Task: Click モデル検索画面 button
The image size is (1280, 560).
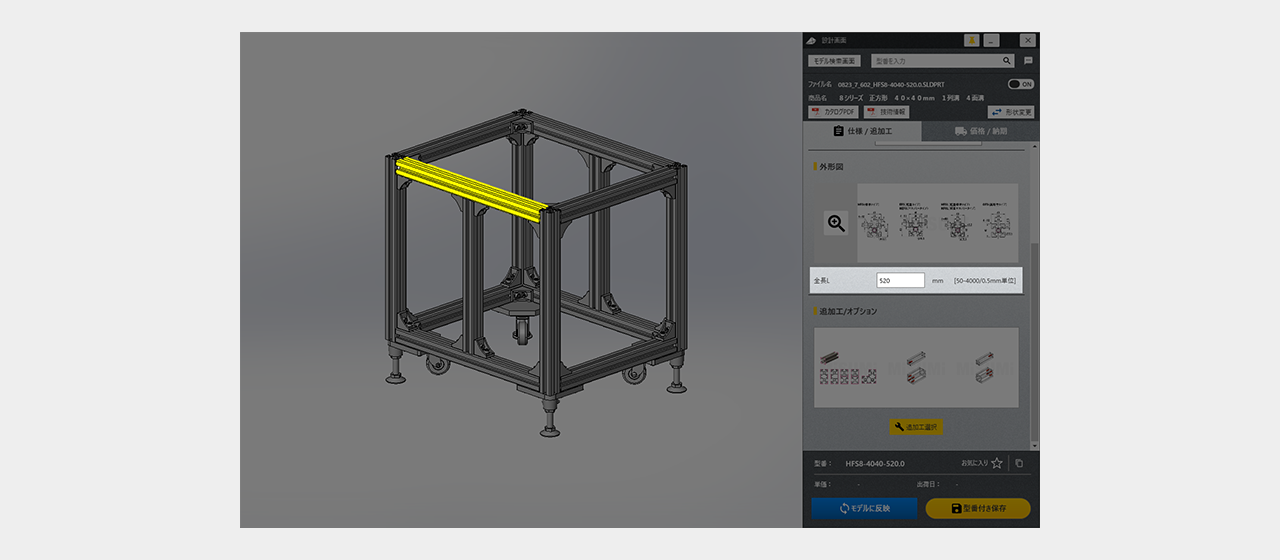Action: (x=835, y=61)
